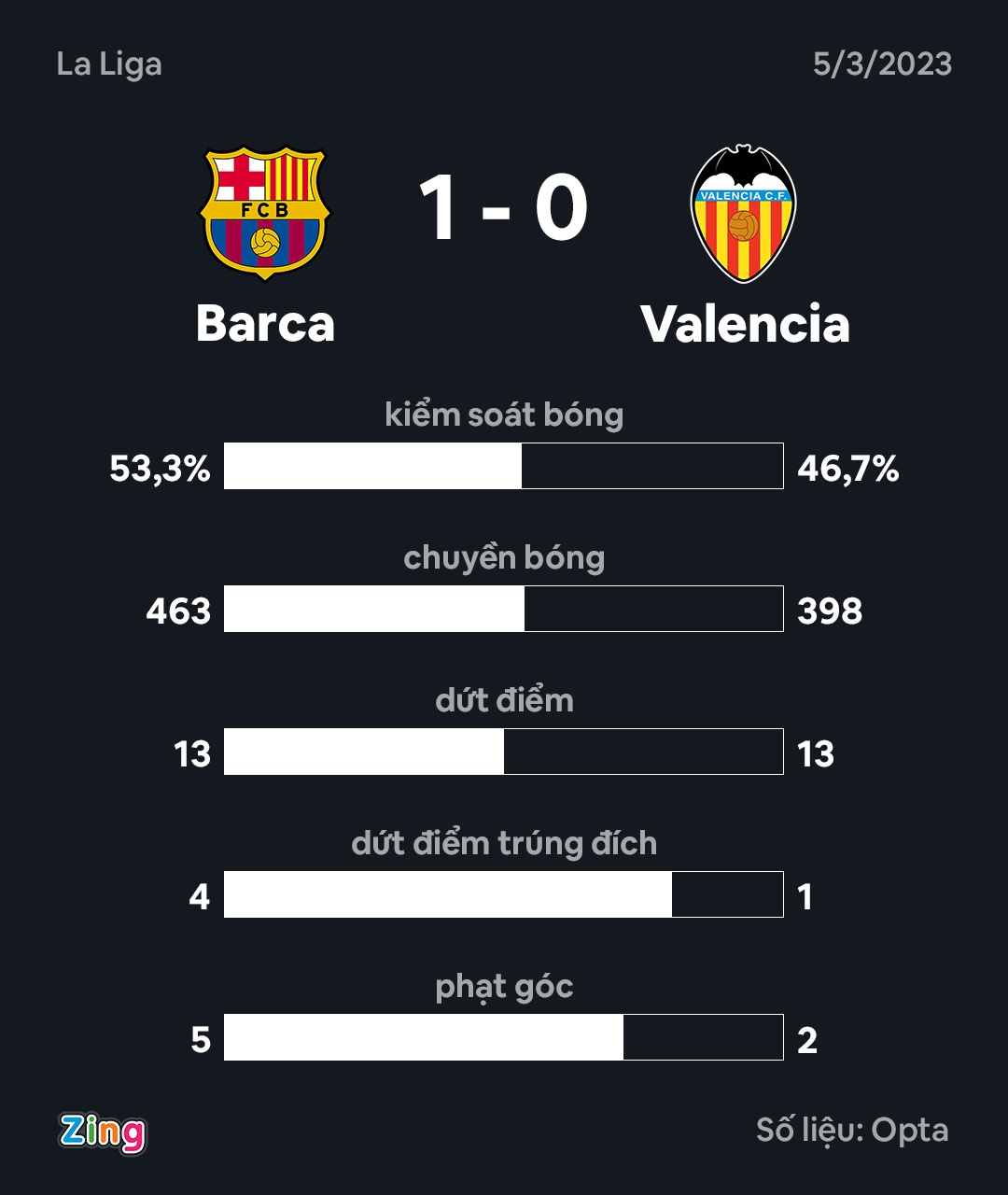Click the phạt góc heading

point(504,987)
